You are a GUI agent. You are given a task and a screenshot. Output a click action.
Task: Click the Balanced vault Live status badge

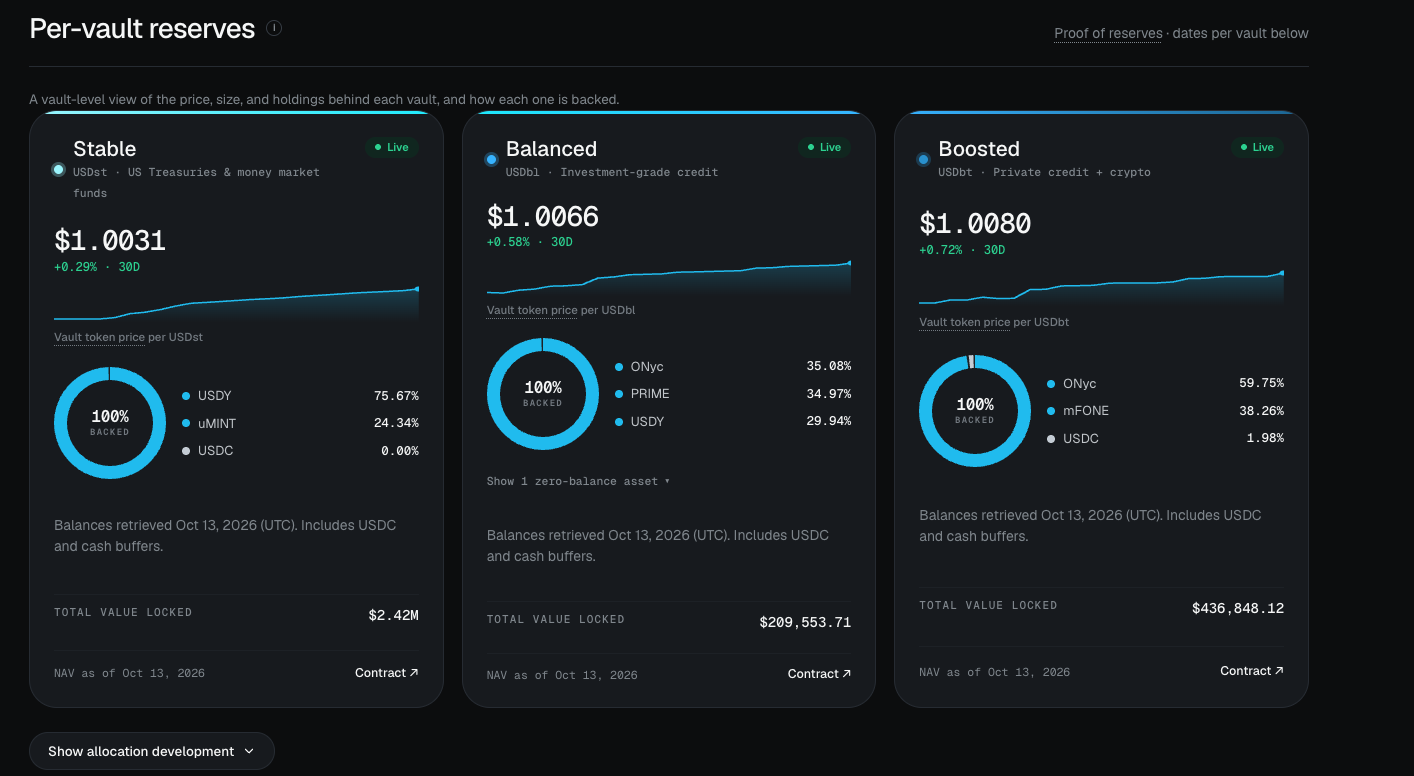coord(824,147)
